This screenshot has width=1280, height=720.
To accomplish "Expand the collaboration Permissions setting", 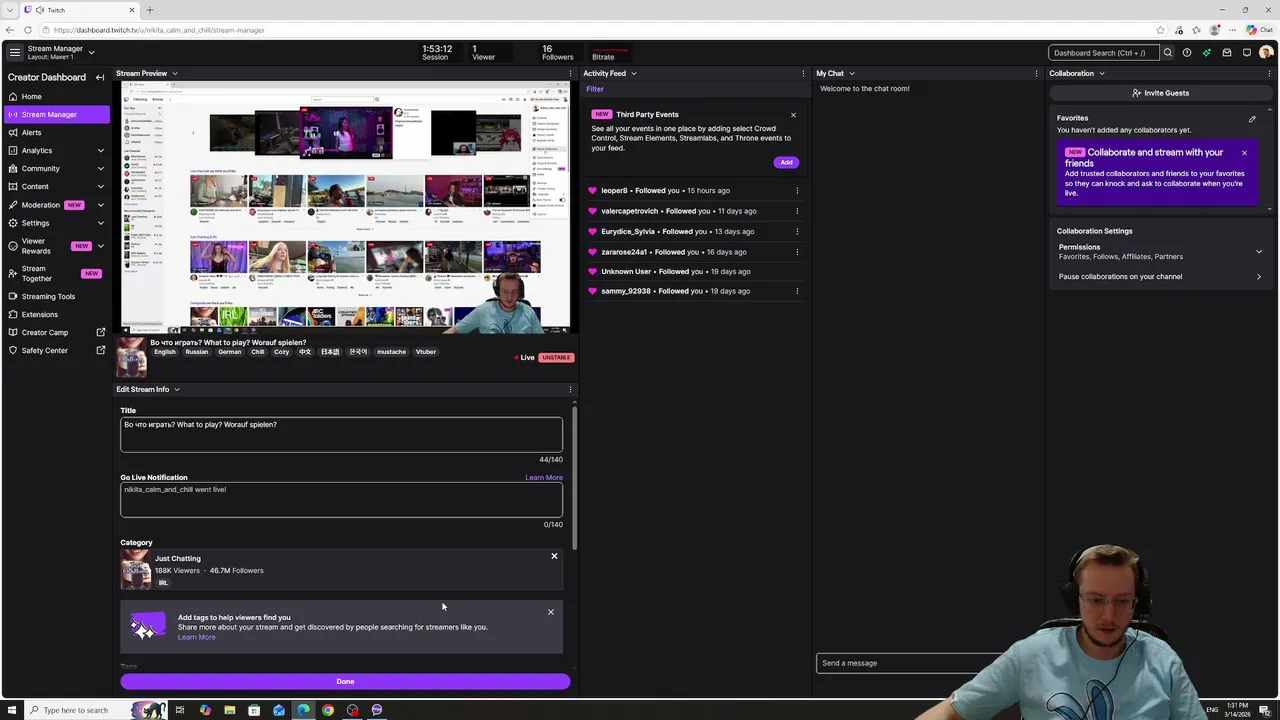I will click(x=1160, y=251).
